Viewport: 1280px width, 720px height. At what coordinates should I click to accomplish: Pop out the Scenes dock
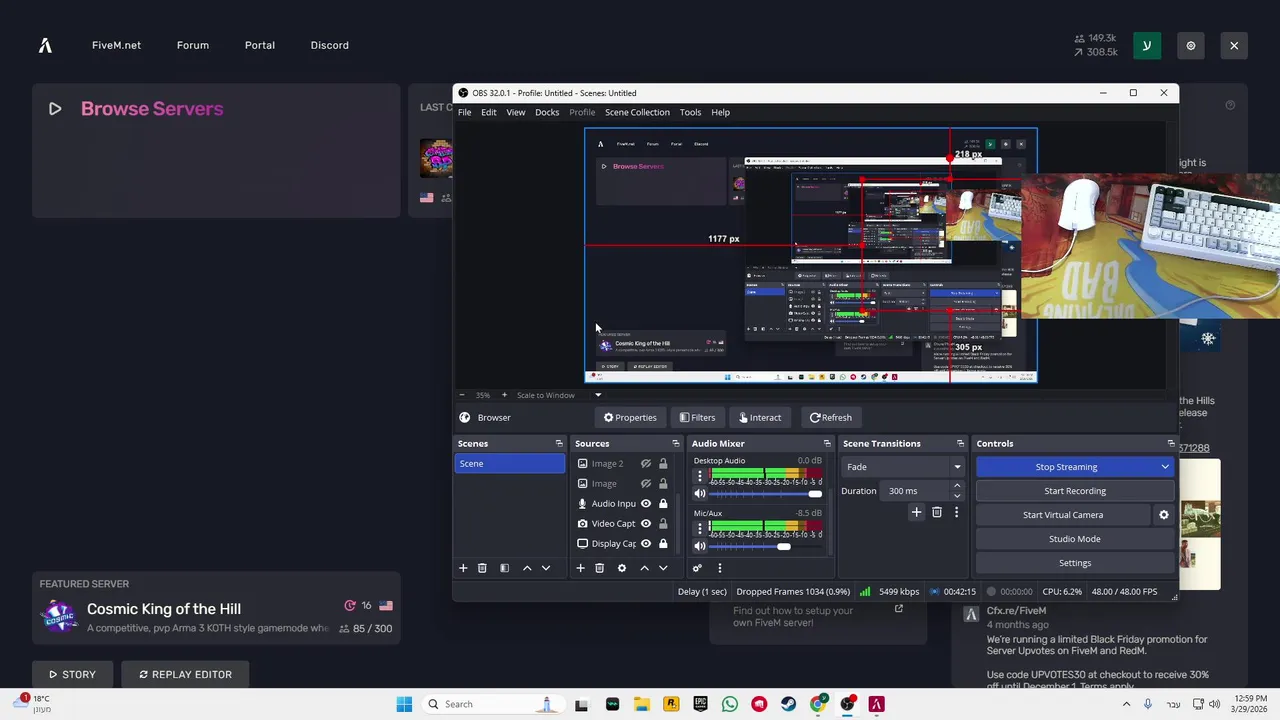[x=559, y=443]
